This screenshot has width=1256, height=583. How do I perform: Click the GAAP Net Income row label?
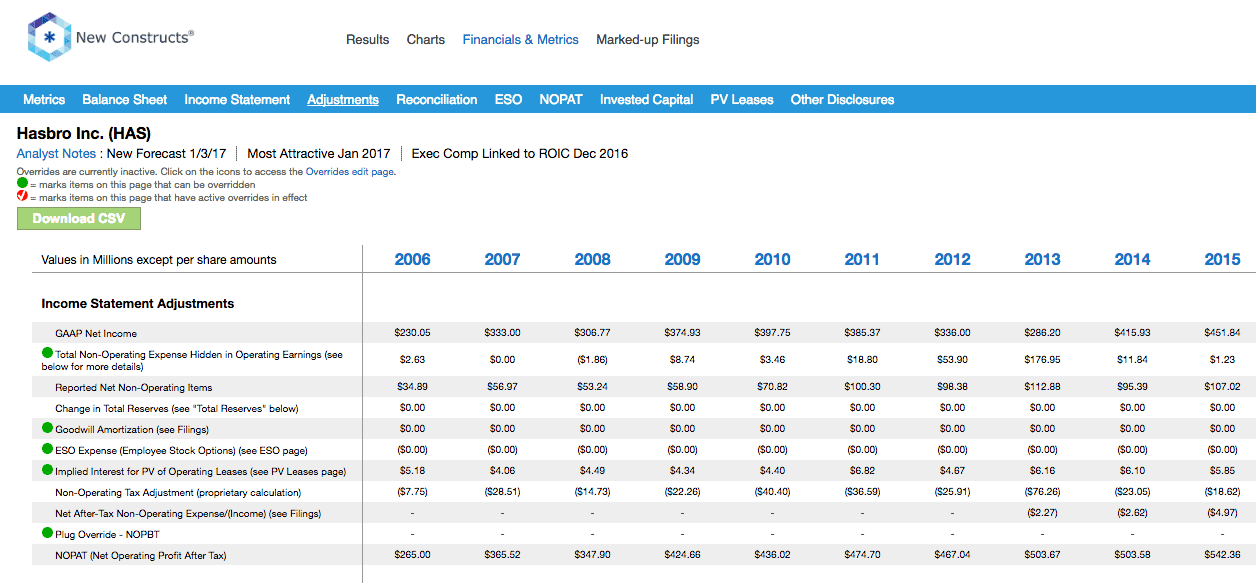click(96, 333)
